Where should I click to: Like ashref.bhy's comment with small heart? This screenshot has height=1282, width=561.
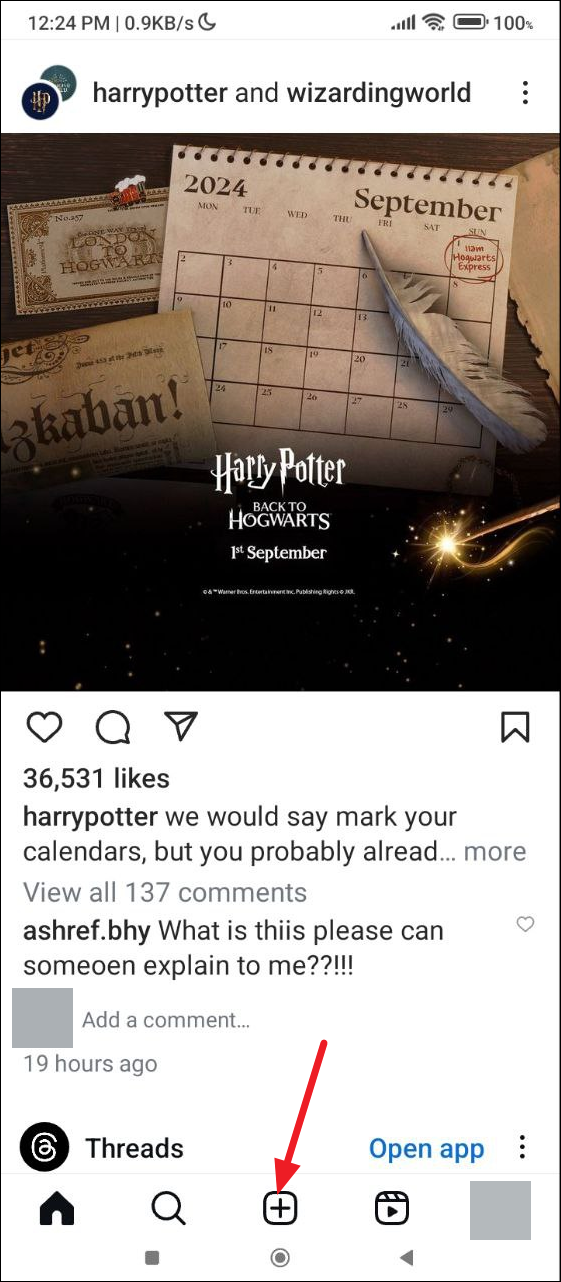pyautogui.click(x=525, y=925)
